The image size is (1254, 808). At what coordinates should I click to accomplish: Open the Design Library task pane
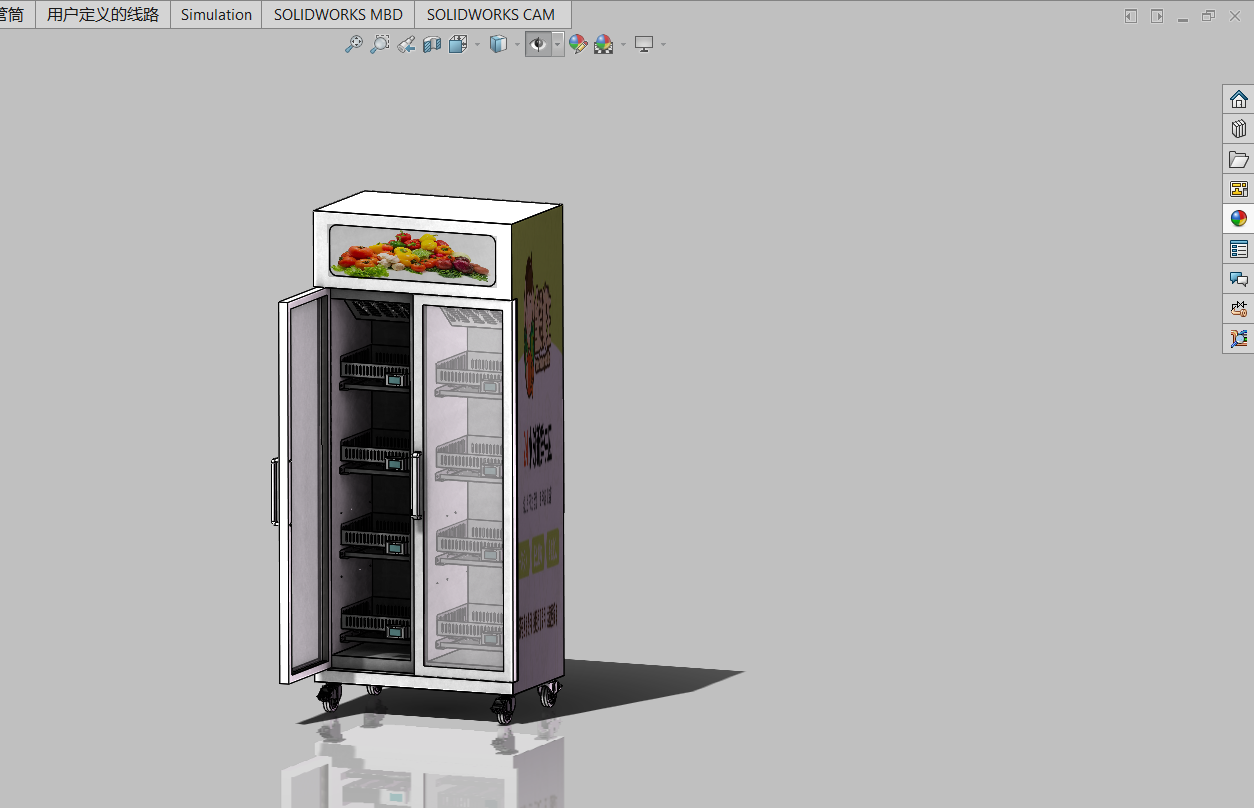pyautogui.click(x=1239, y=129)
